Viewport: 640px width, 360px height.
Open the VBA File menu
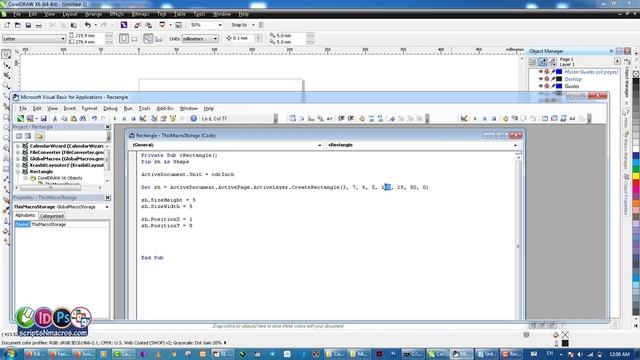[x=23, y=109]
